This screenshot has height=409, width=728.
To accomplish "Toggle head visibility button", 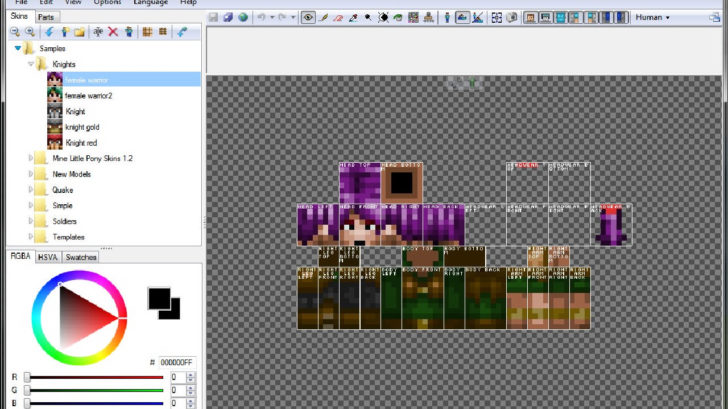I will point(531,18).
